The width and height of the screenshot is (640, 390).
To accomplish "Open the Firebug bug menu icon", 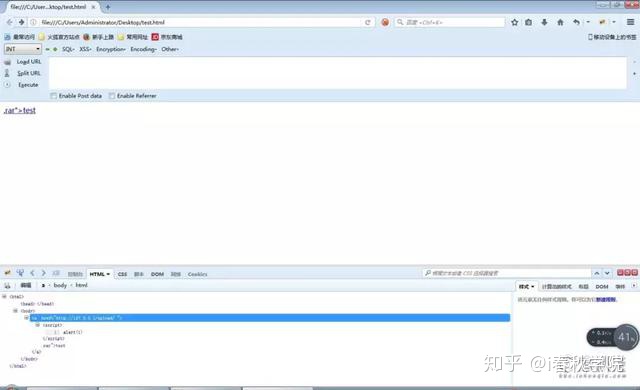I will 7,273.
